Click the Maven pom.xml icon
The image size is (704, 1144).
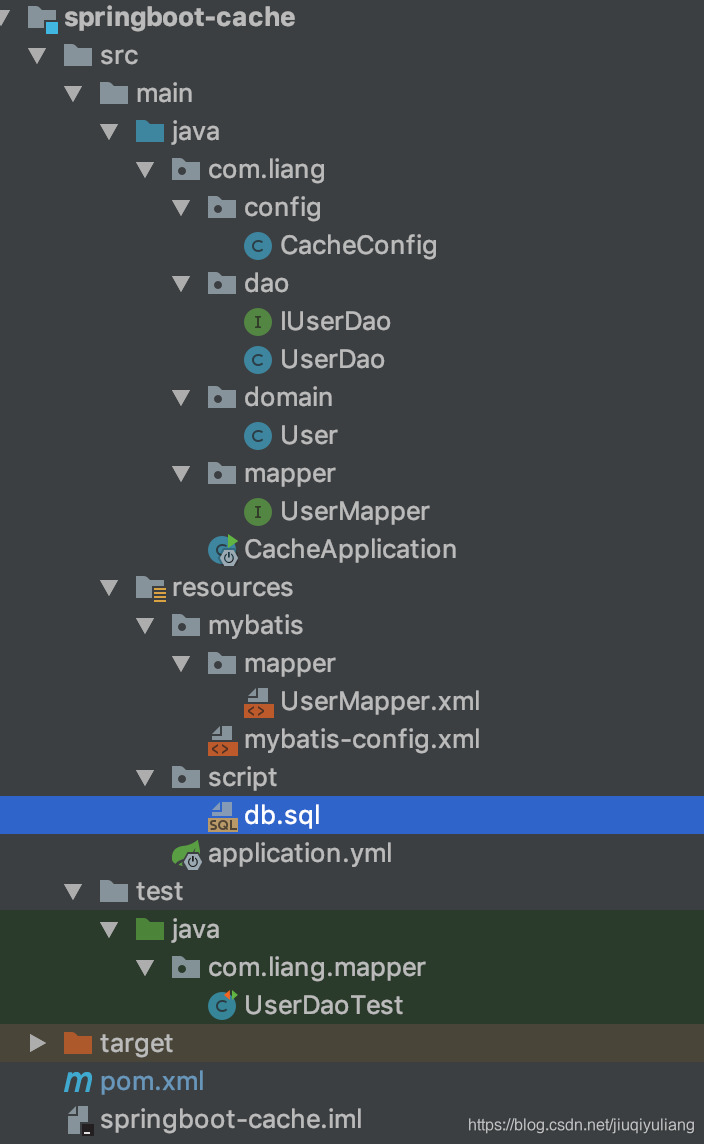78,1082
